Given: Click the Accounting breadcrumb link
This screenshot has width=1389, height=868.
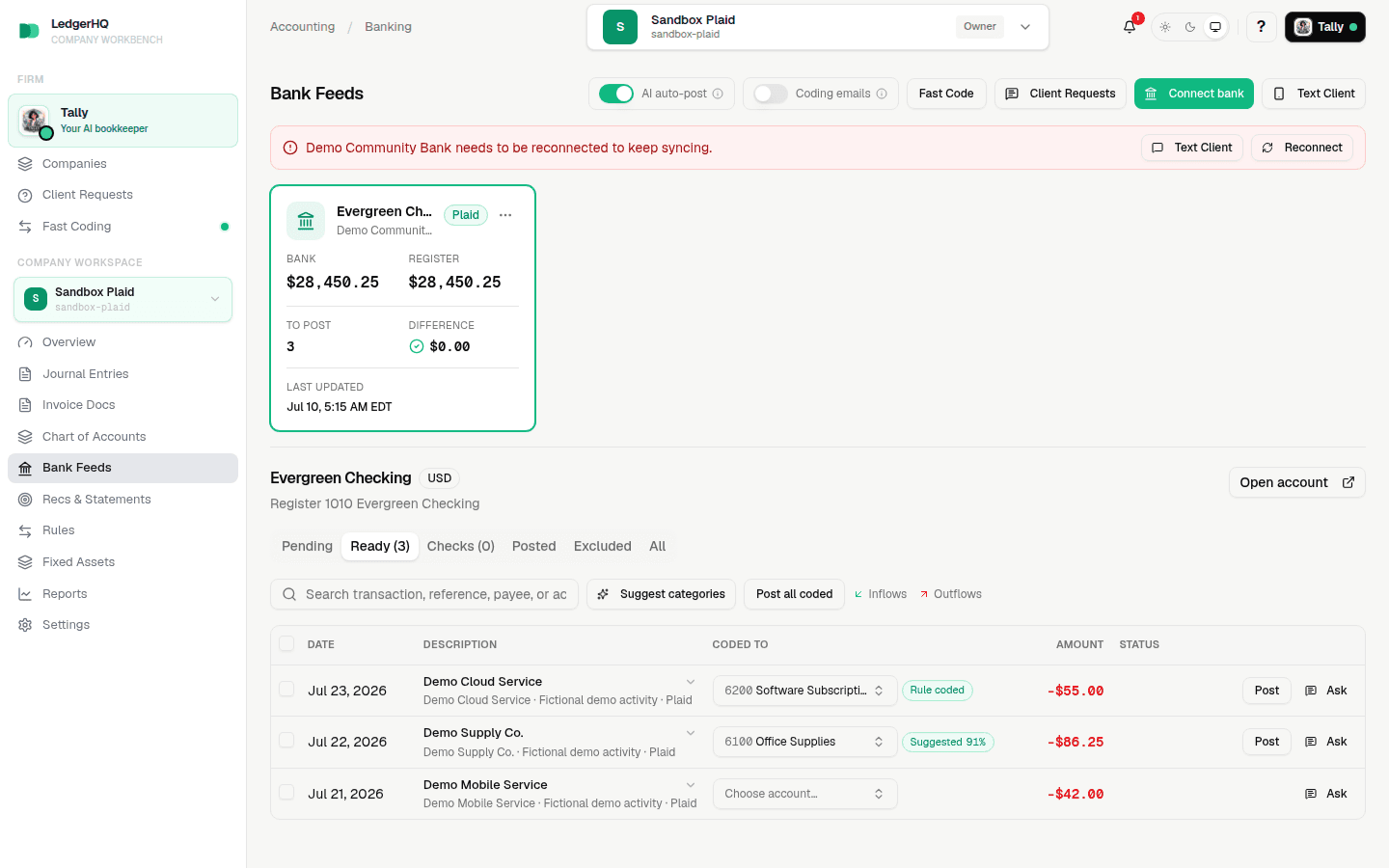Looking at the screenshot, I should point(303,27).
